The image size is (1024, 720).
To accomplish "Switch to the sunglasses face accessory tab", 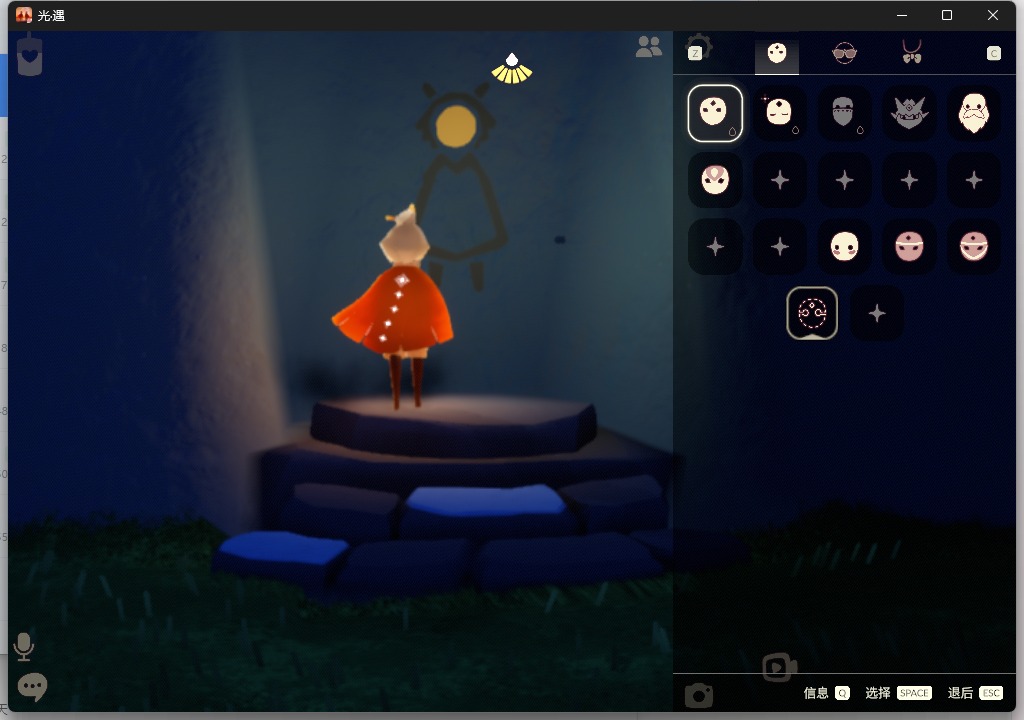I will 844,54.
